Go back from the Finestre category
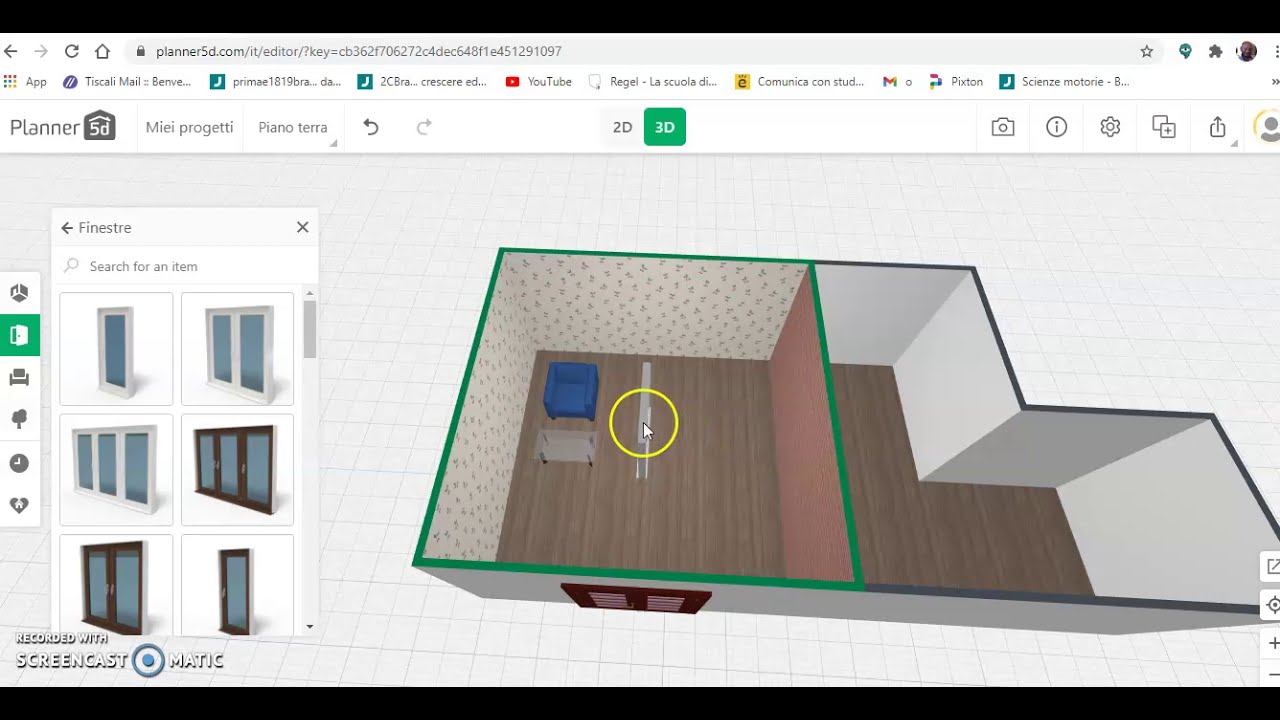 [67, 228]
